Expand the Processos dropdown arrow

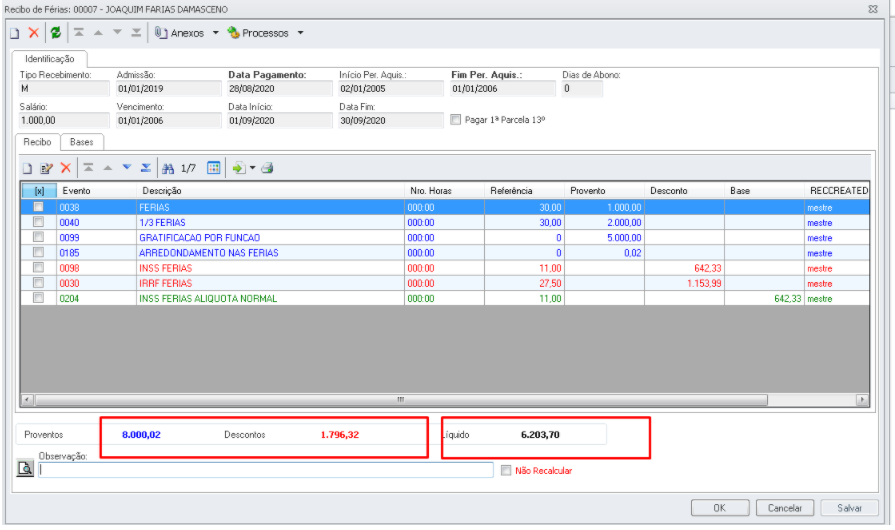point(301,33)
